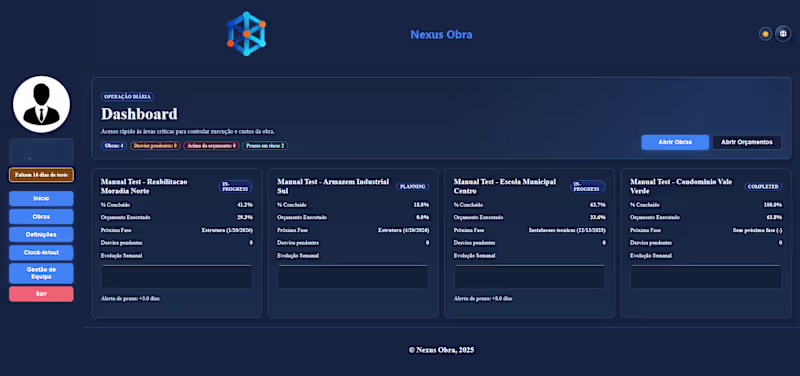
Task: Click 'Instalacoes tecnicas (12/13/2025)' phase text
Action: click(x=567, y=230)
